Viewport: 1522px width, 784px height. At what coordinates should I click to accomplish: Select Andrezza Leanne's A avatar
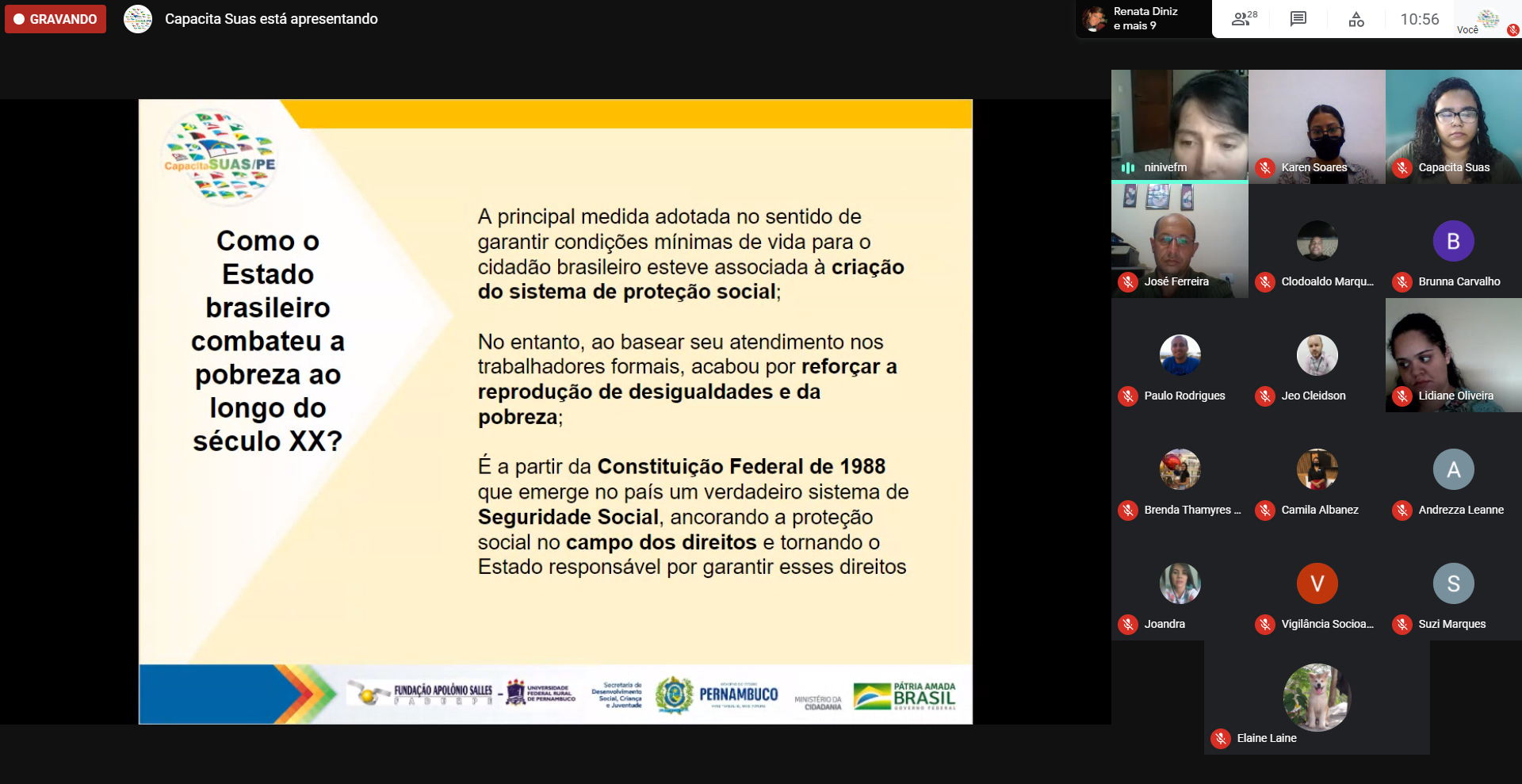pos(1453,469)
